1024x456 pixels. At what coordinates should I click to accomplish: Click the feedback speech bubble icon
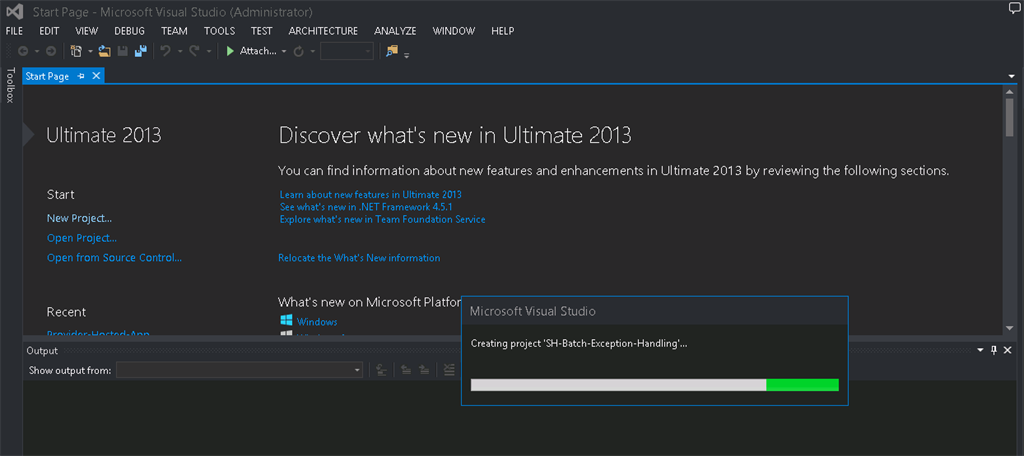pyautogui.click(x=1015, y=8)
